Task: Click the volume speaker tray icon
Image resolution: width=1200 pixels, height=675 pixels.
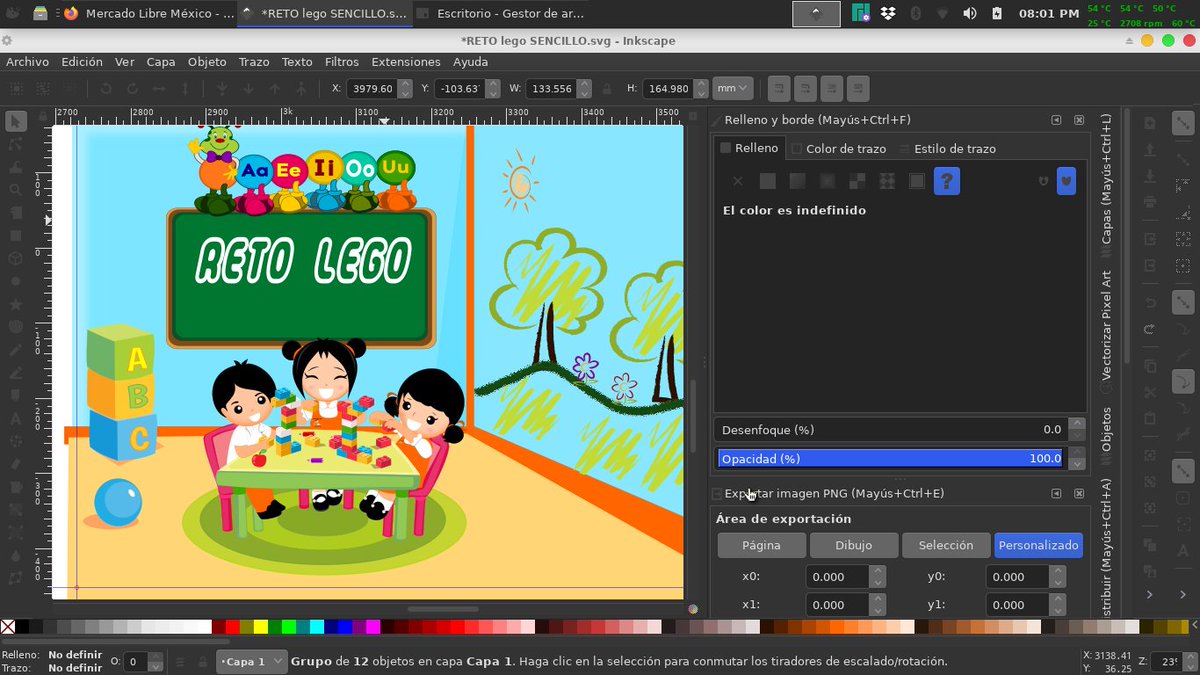Action: click(x=969, y=13)
